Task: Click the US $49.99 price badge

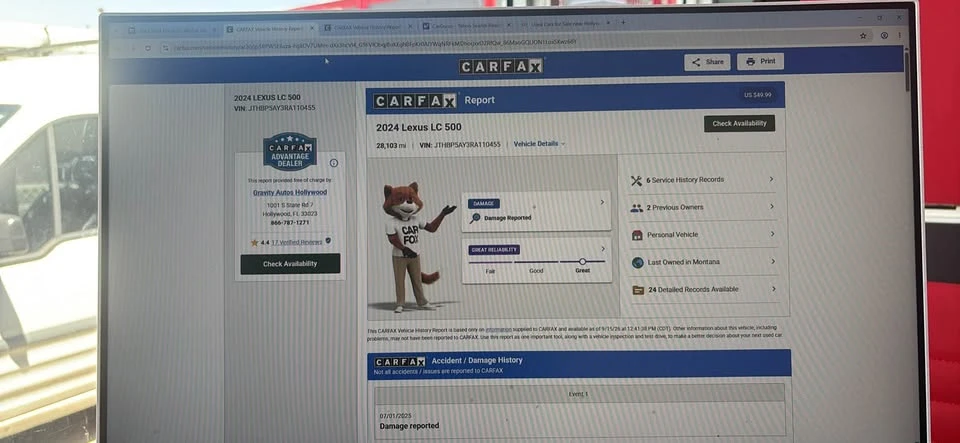Action: click(x=757, y=95)
